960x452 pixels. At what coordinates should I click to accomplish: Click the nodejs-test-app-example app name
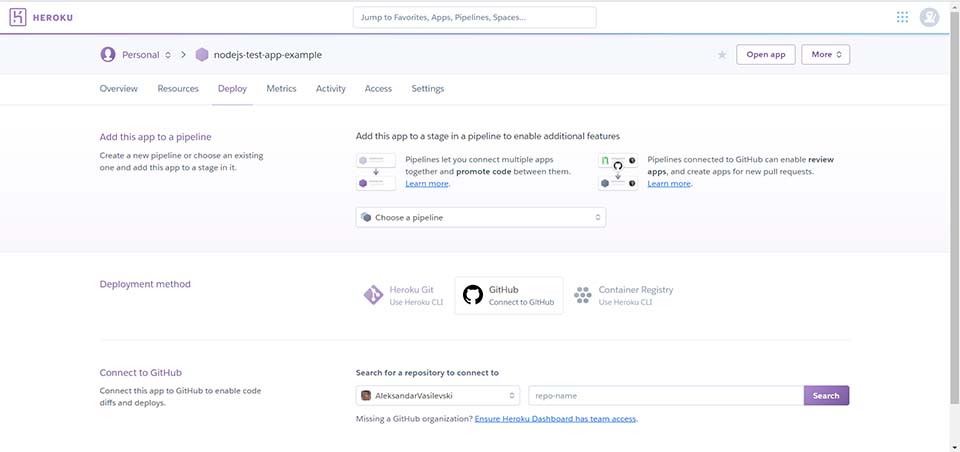[x=268, y=55]
